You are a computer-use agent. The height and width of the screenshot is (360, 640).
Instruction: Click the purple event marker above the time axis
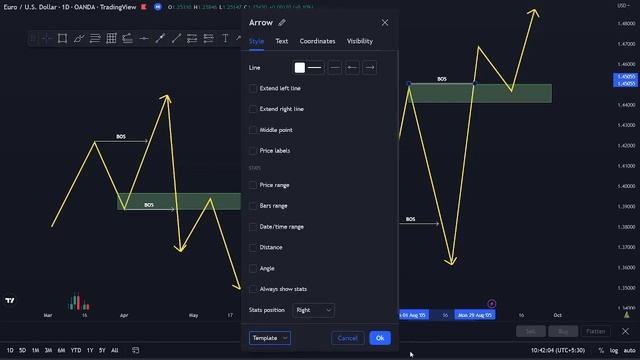click(x=491, y=304)
